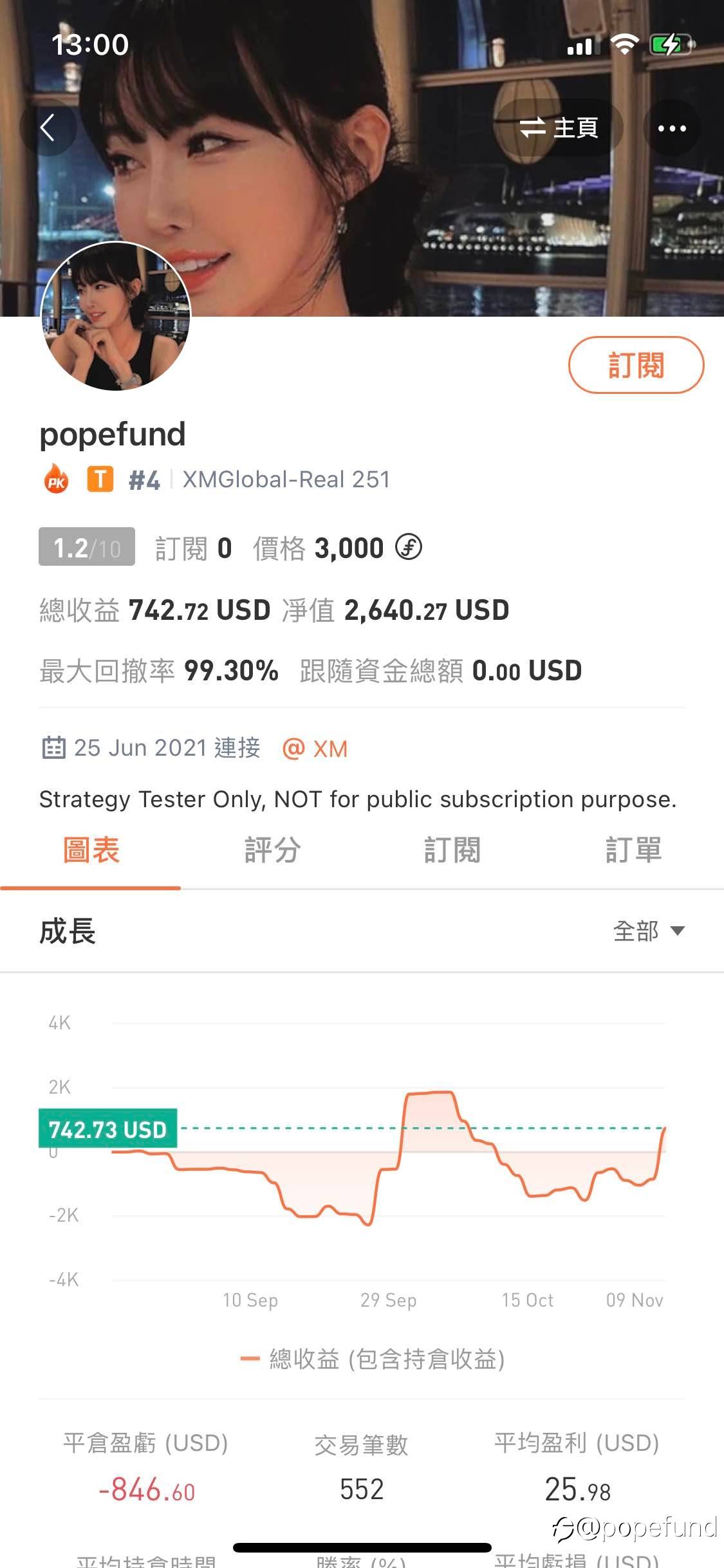This screenshot has width=724, height=1568.
Task: Tap the circular profile avatar photo
Action: coord(116,316)
